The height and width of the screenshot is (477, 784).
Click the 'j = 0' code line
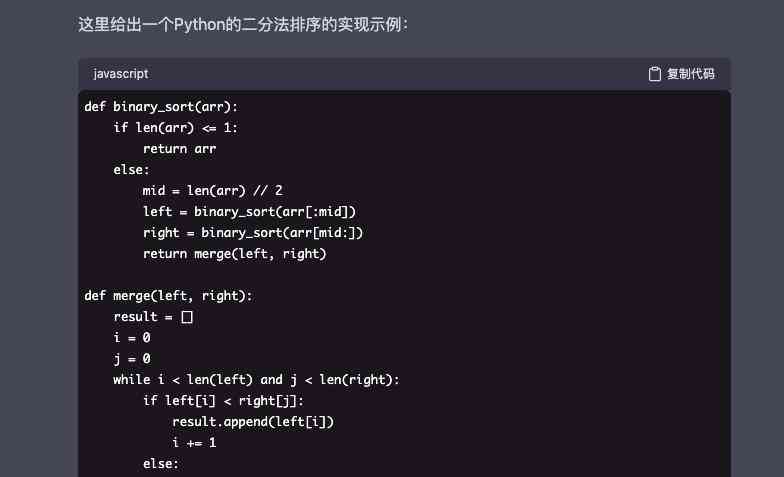(132, 359)
